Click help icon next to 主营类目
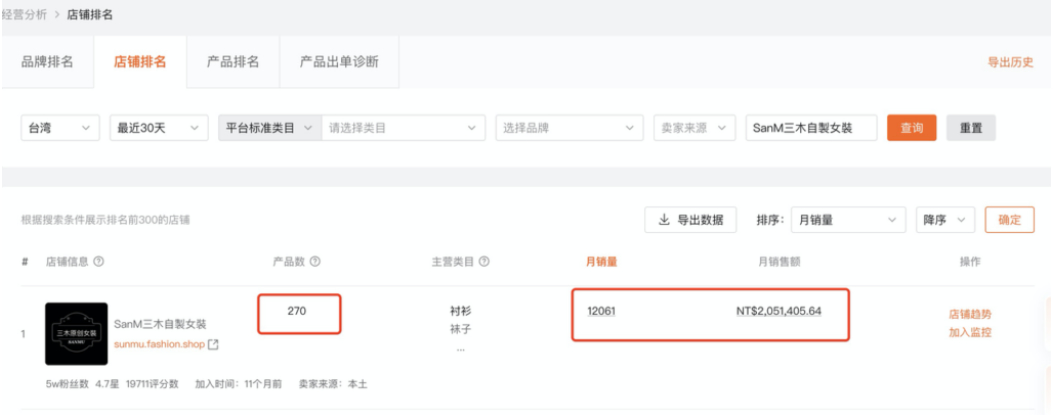 (484, 262)
